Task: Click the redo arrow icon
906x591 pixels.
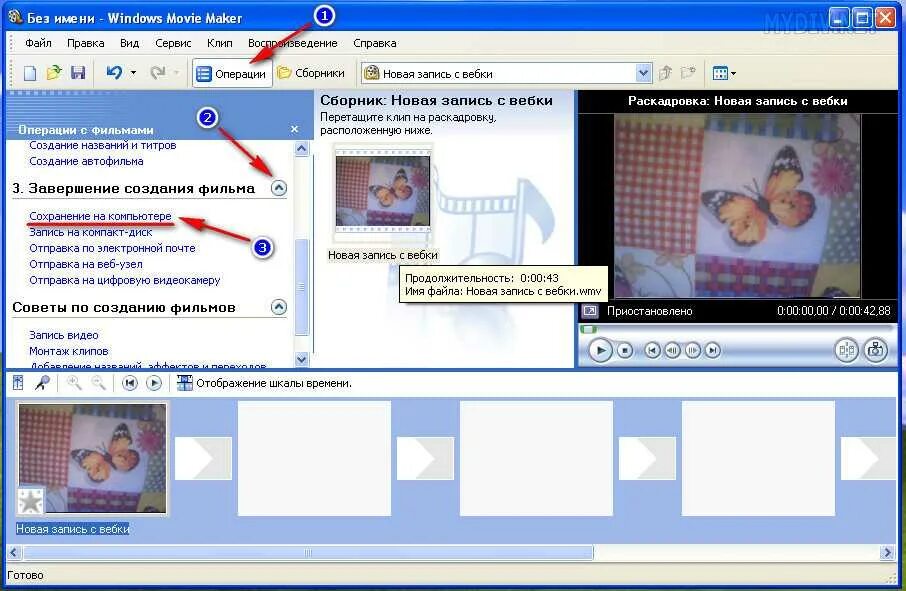Action: (x=158, y=73)
